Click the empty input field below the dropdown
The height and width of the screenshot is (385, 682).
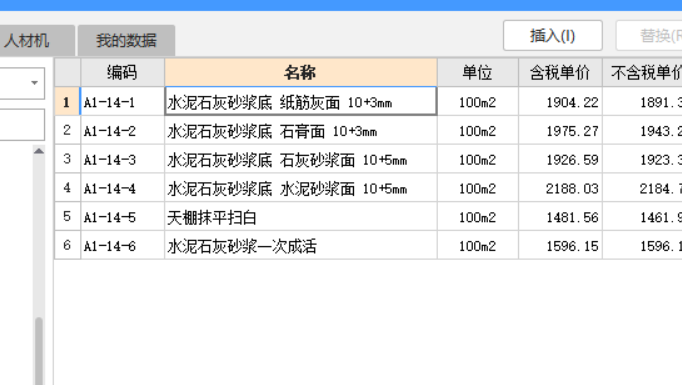coord(22,125)
